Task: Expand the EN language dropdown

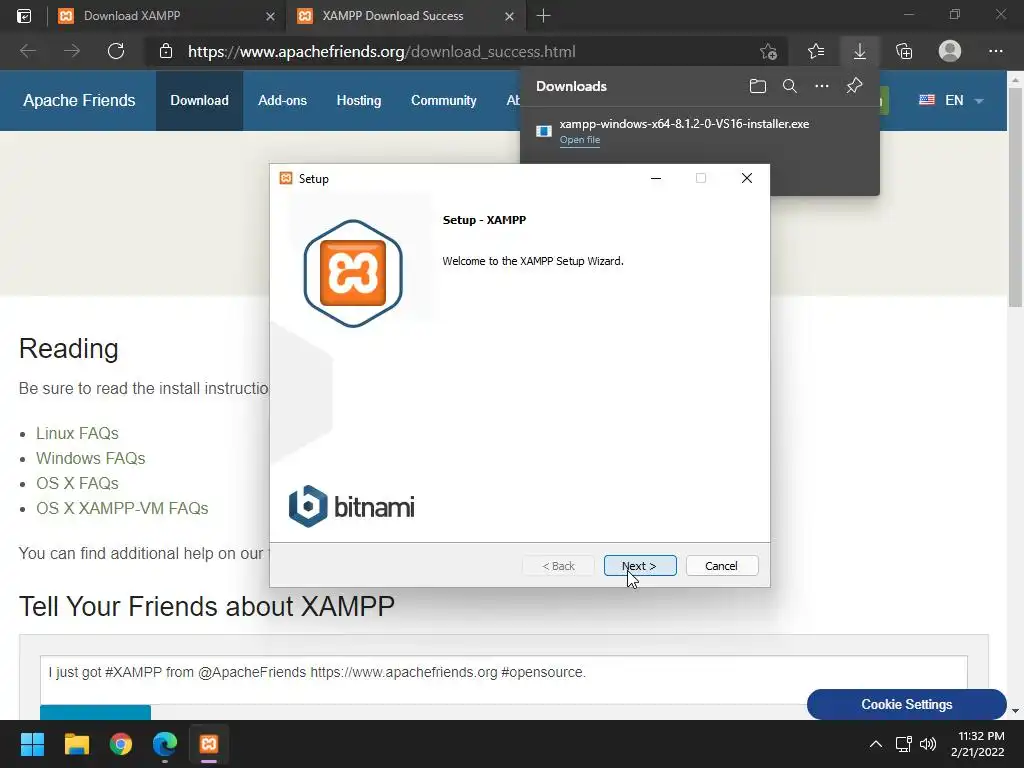Action: 951,101
